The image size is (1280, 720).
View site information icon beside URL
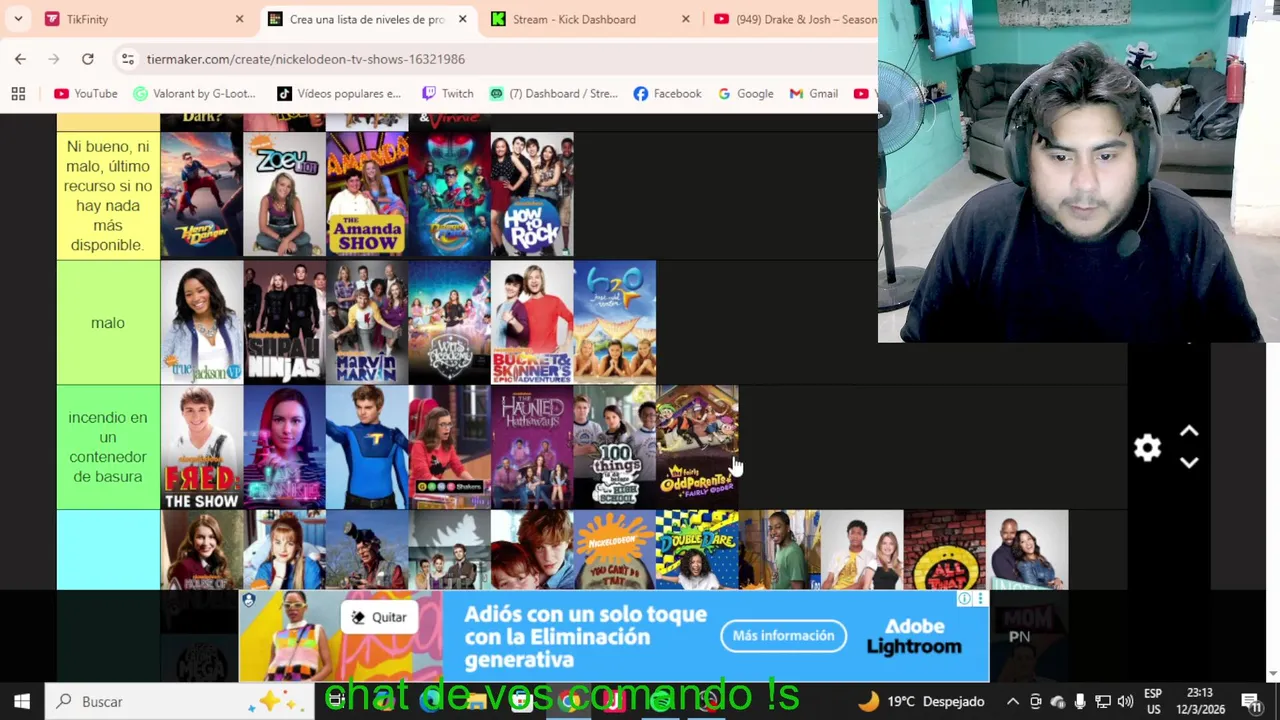tap(127, 59)
